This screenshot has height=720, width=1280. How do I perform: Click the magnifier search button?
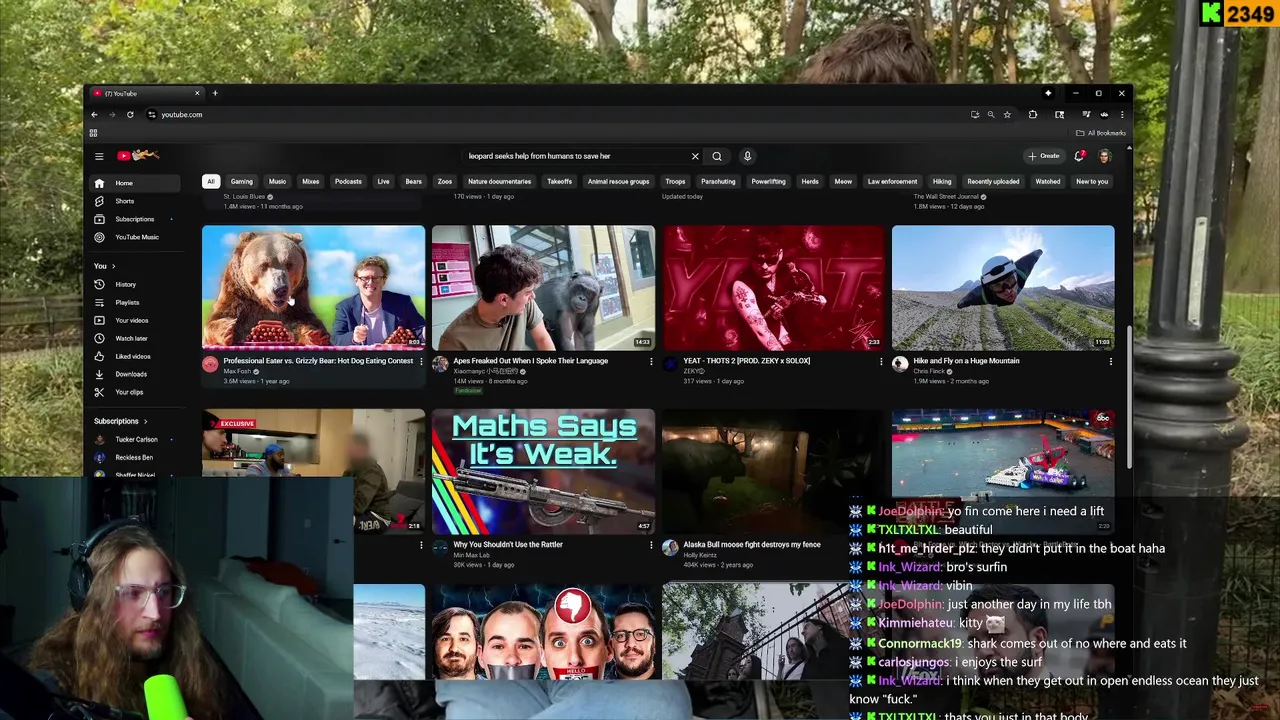[x=717, y=156]
